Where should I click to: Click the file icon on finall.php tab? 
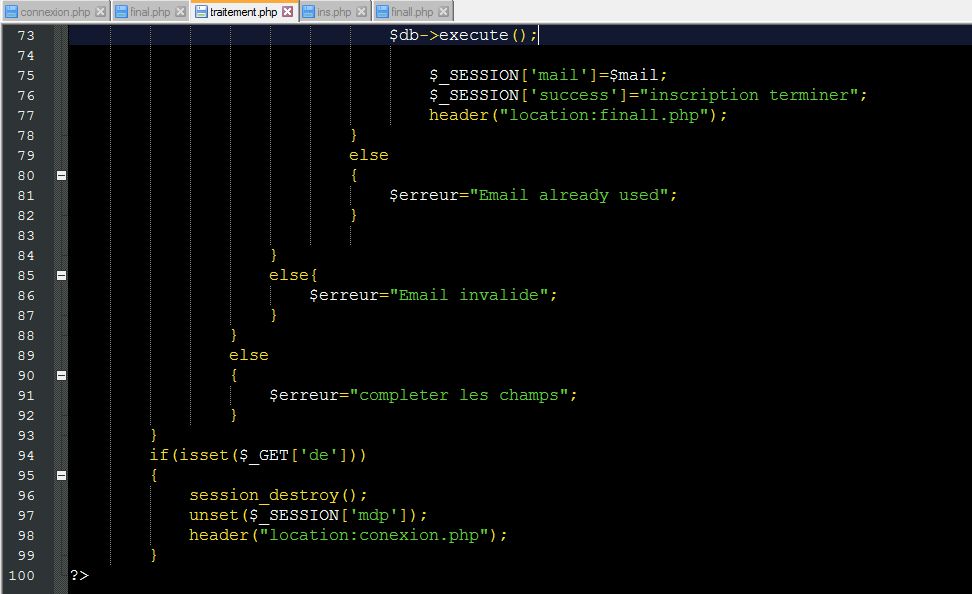click(x=382, y=12)
